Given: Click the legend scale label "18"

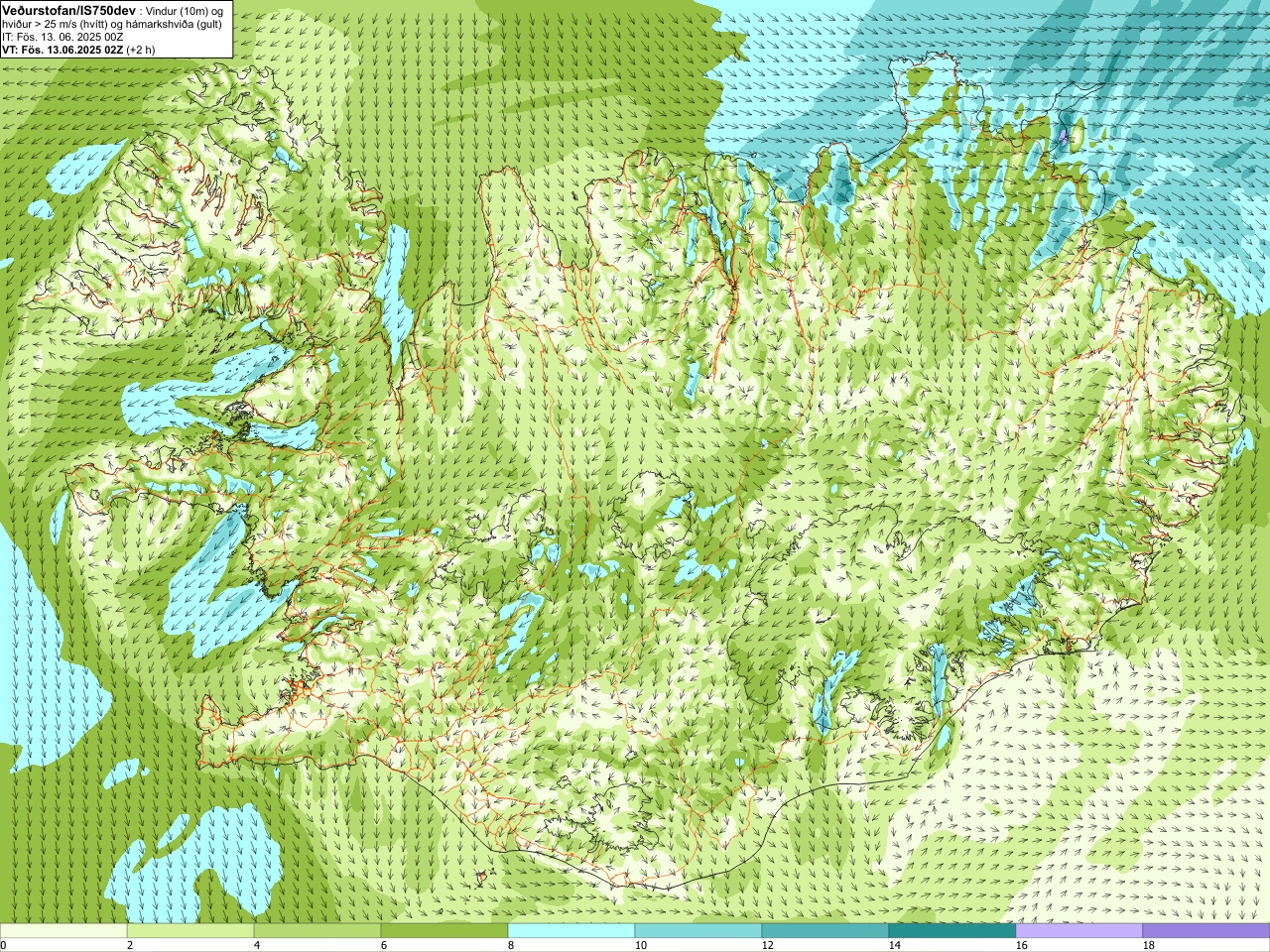Looking at the screenshot, I should 1148,945.
